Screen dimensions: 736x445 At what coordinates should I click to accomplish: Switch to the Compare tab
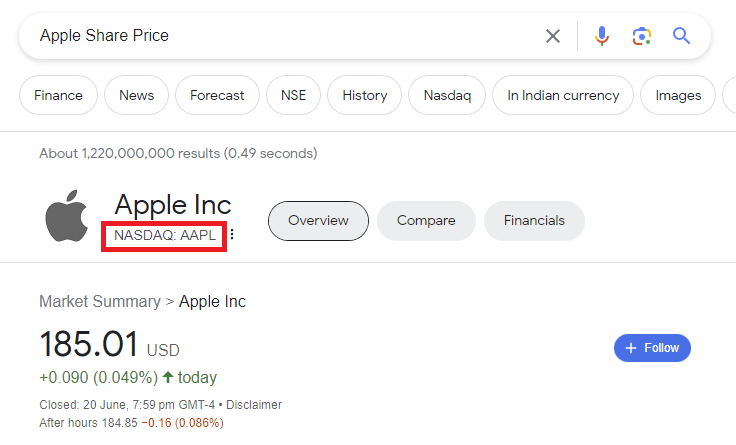426,221
